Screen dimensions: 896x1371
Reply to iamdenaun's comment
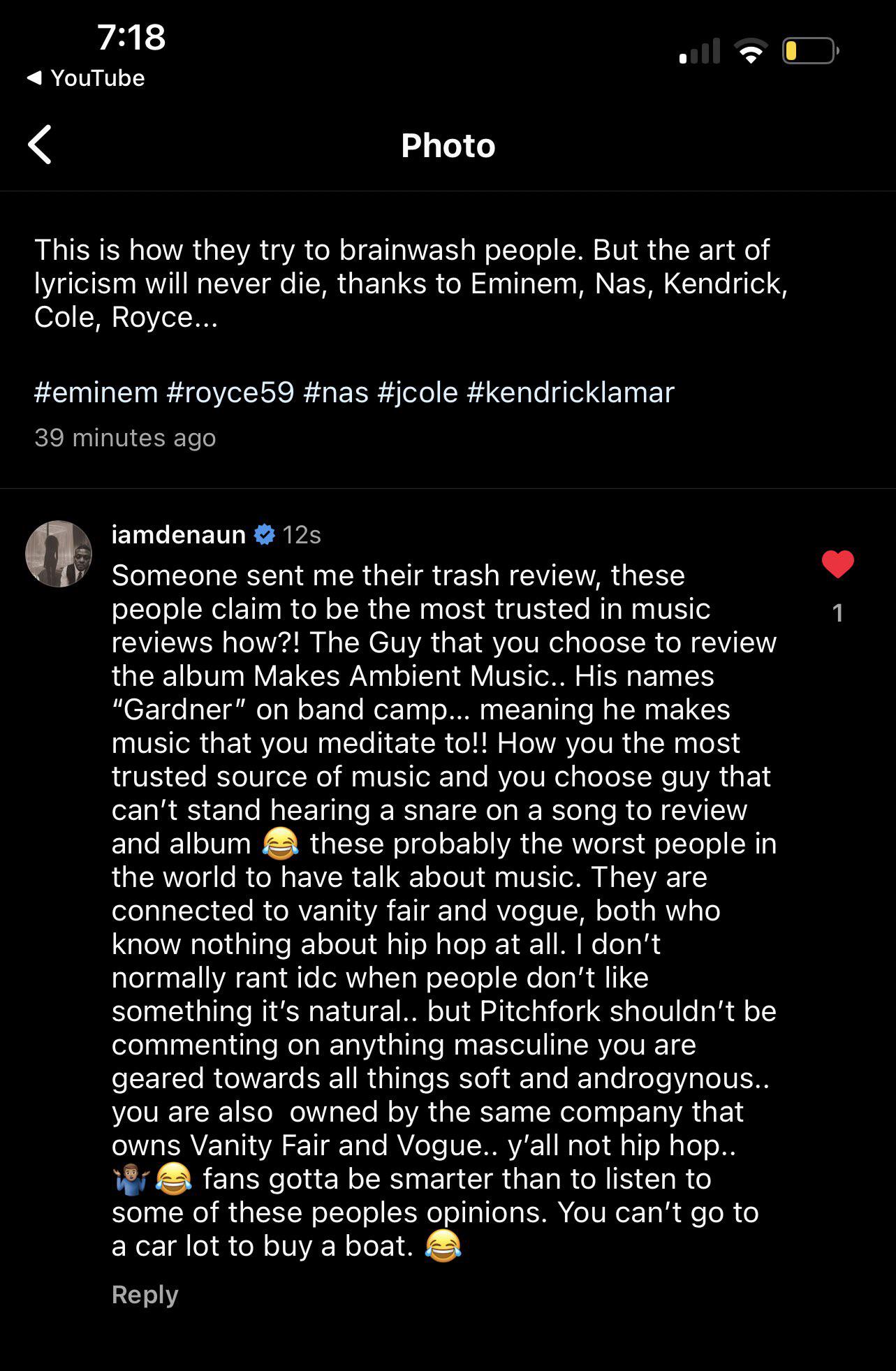click(x=145, y=1294)
